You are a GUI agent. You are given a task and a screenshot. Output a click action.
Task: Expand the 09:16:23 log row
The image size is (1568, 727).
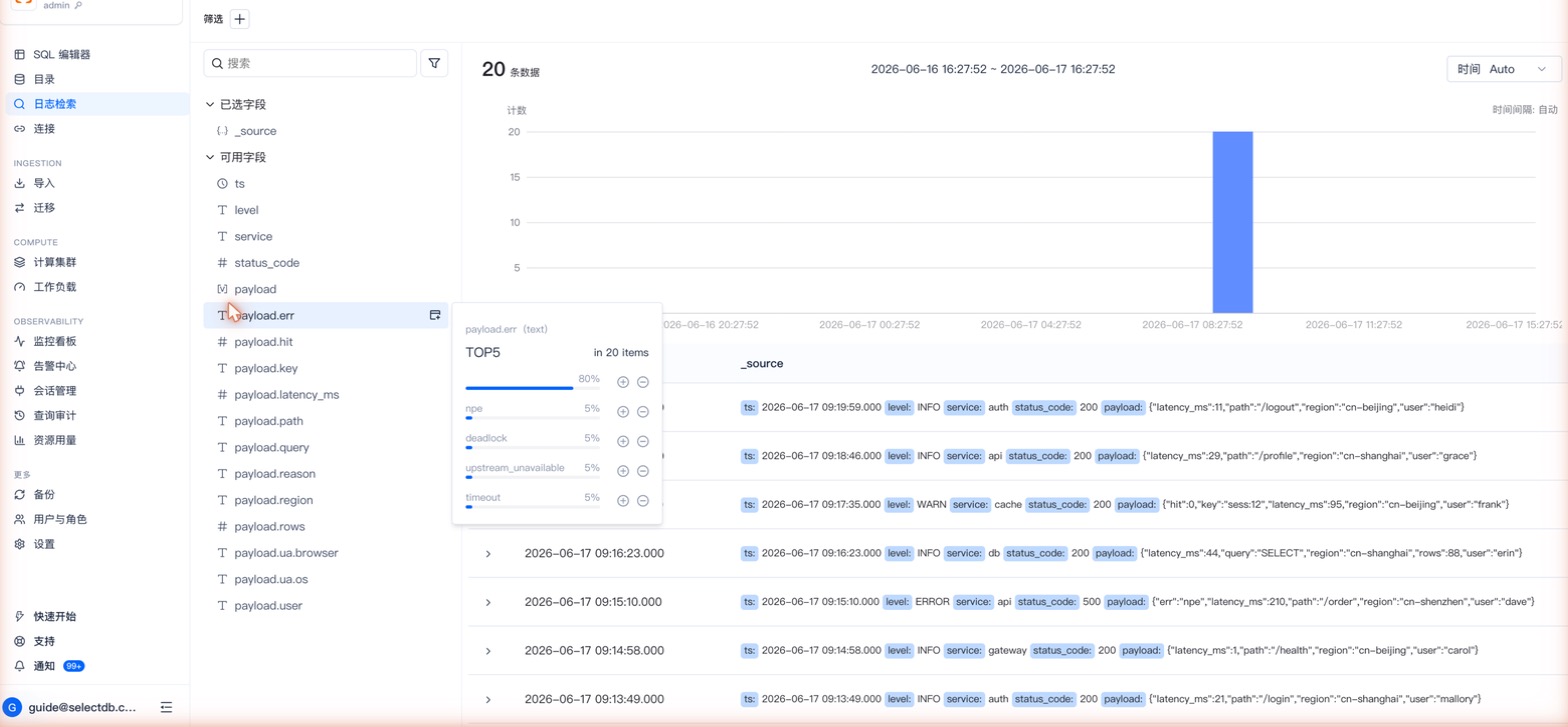(488, 553)
